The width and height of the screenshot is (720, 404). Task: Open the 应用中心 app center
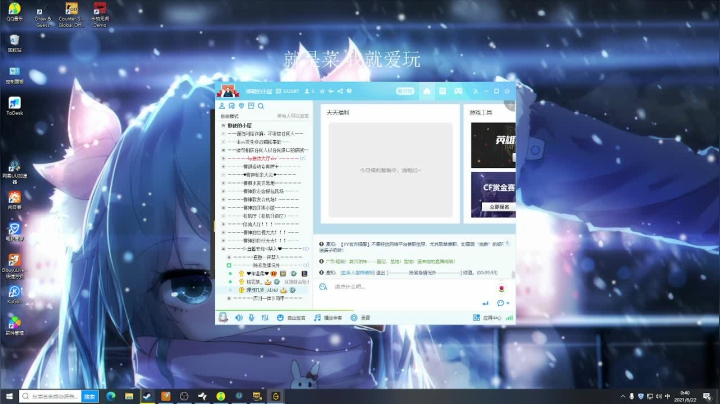click(487, 318)
